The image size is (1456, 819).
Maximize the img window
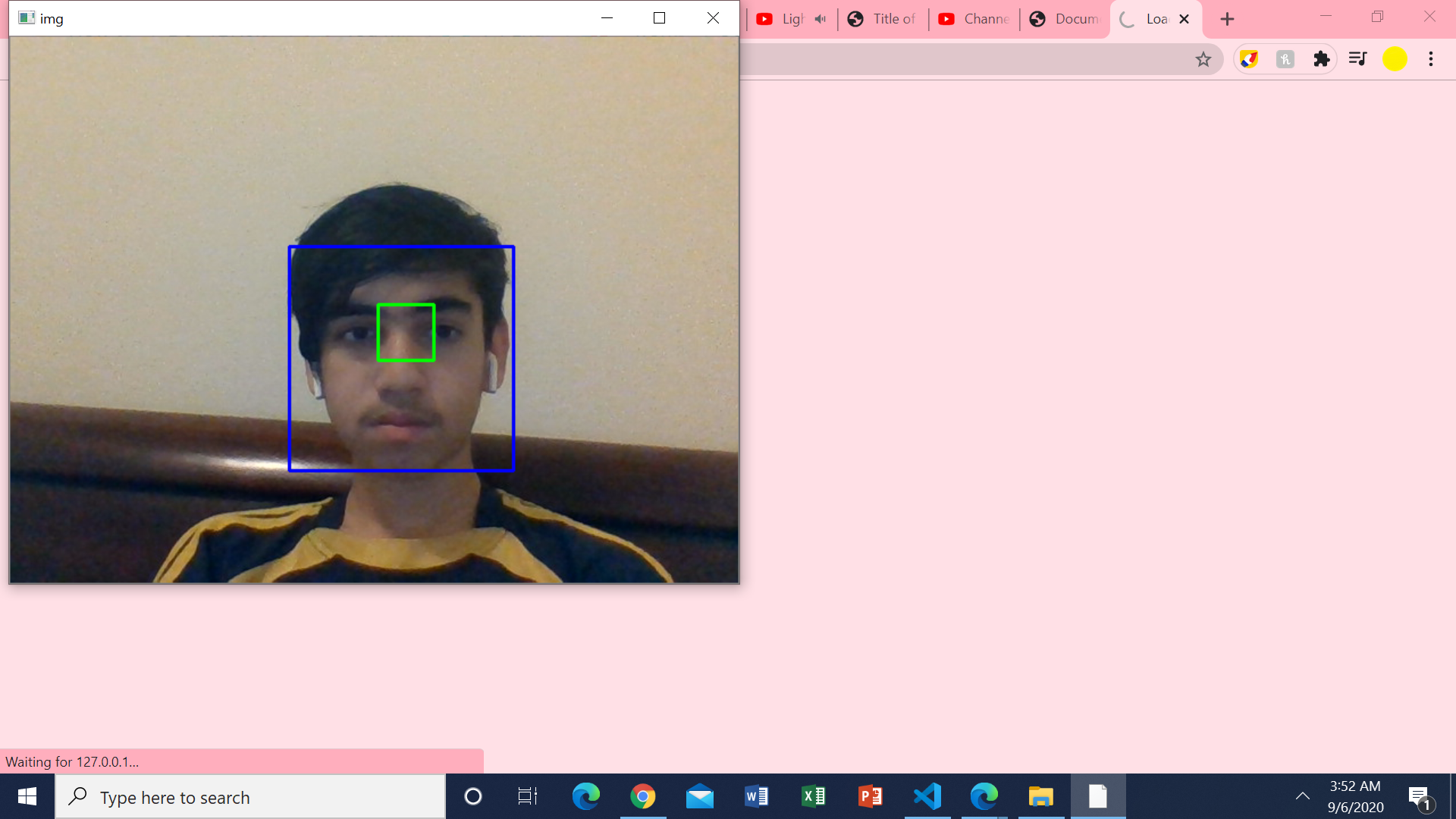pyautogui.click(x=659, y=18)
